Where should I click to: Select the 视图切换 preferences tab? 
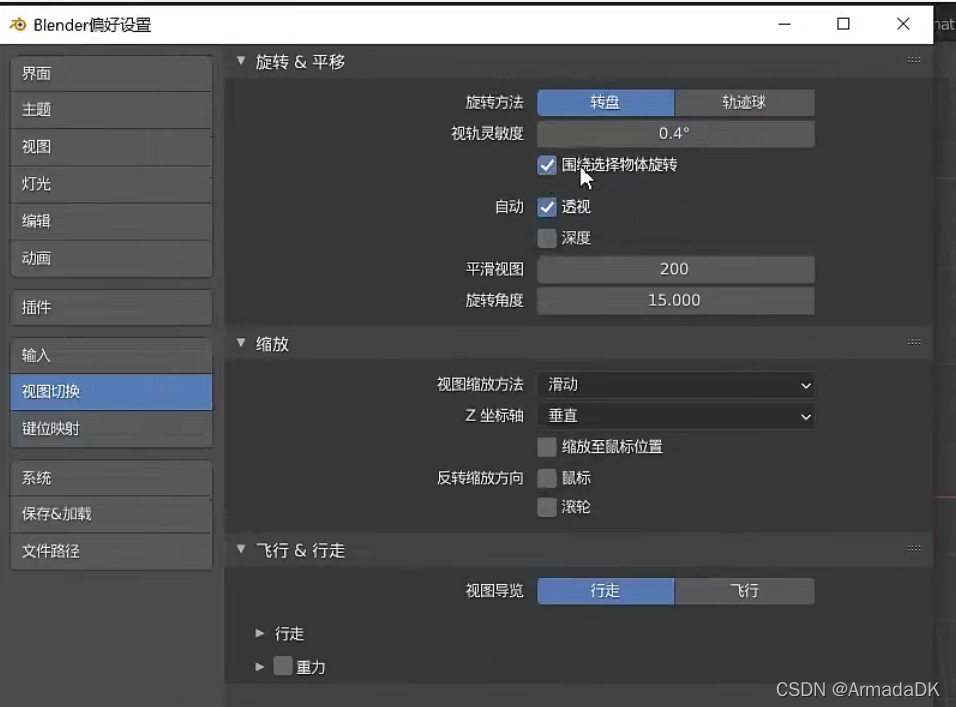pos(111,392)
